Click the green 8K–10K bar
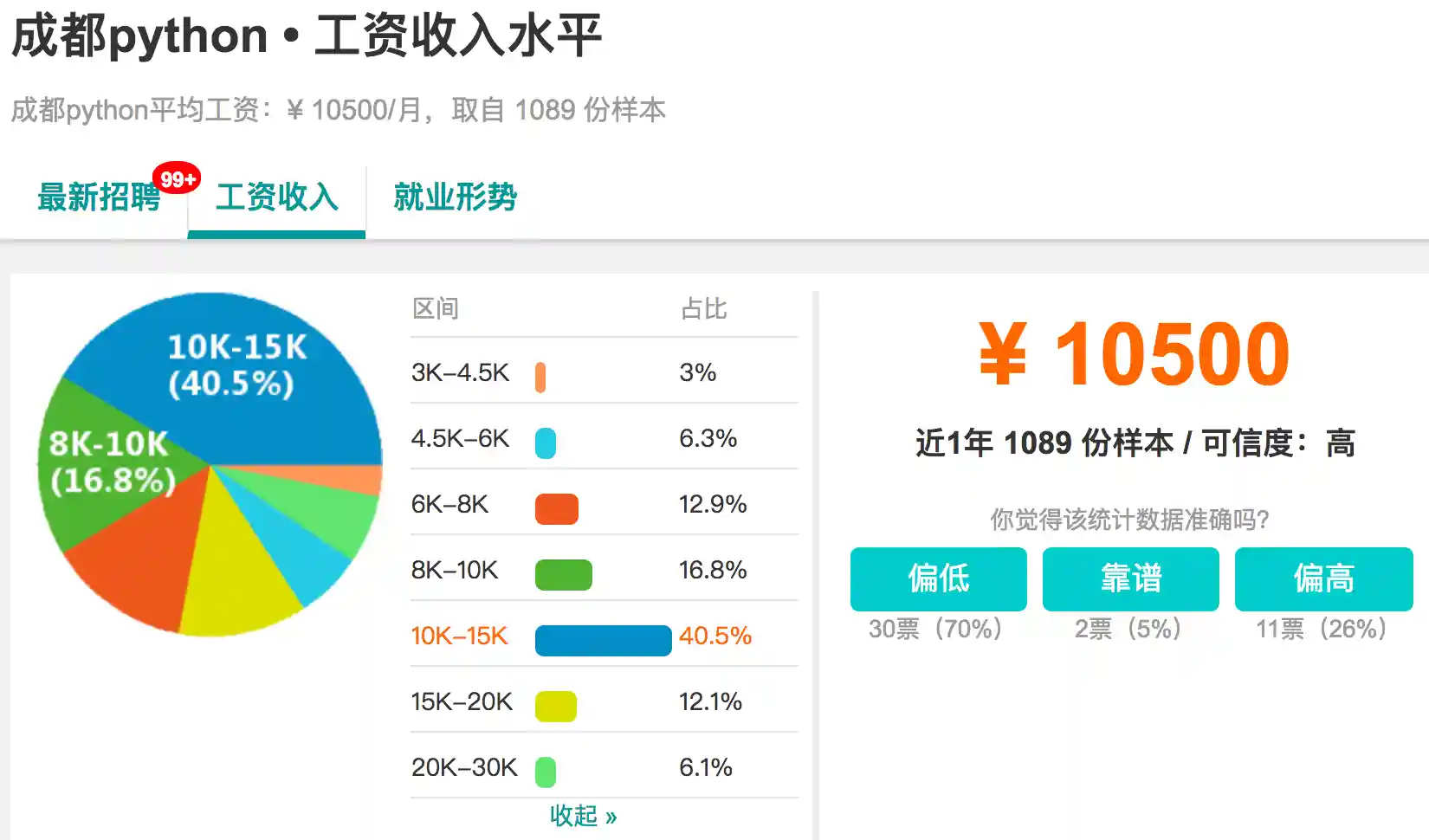This screenshot has width=1429, height=840. pyautogui.click(x=563, y=575)
